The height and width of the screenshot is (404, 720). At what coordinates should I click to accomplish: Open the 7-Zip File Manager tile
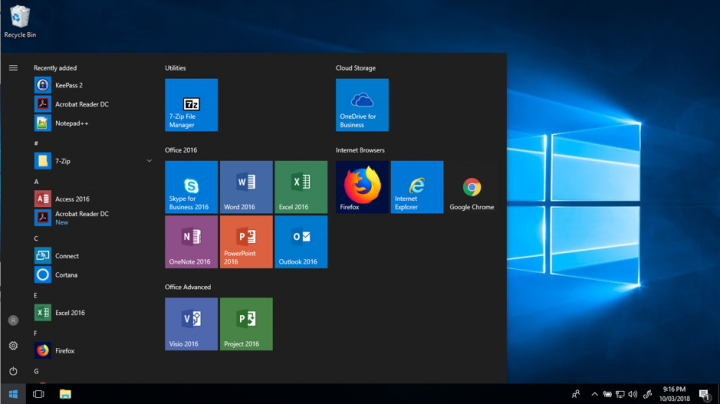191,105
